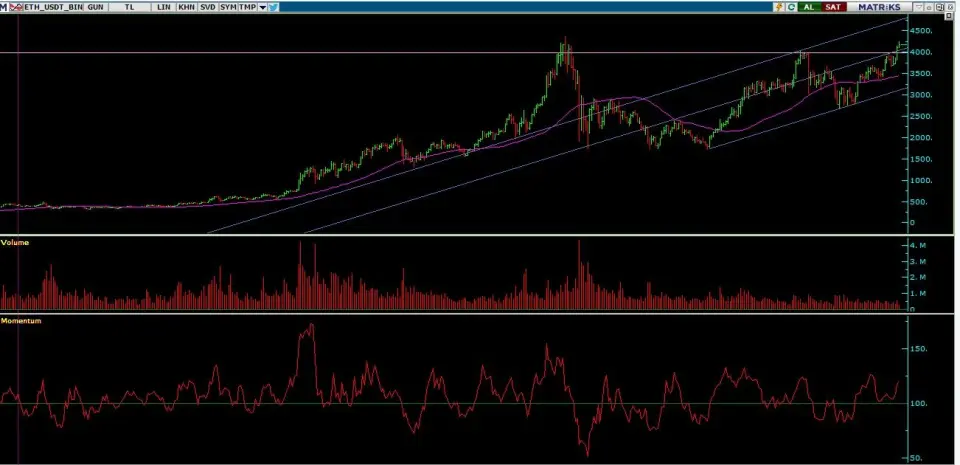
Task: Open the GUN period dropdown
Action: [x=95, y=6]
